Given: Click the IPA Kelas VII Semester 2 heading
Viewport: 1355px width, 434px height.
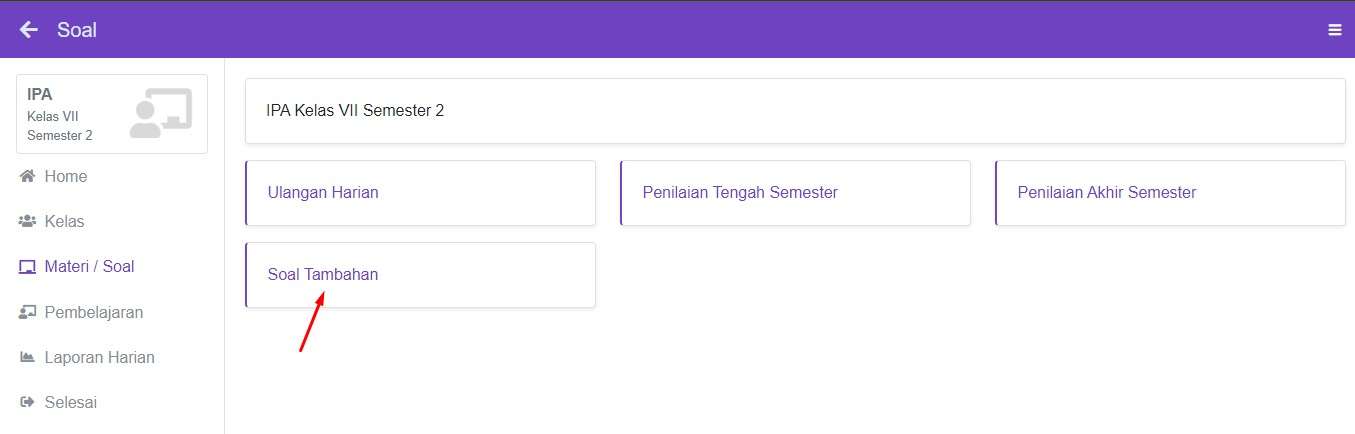Looking at the screenshot, I should 355,111.
